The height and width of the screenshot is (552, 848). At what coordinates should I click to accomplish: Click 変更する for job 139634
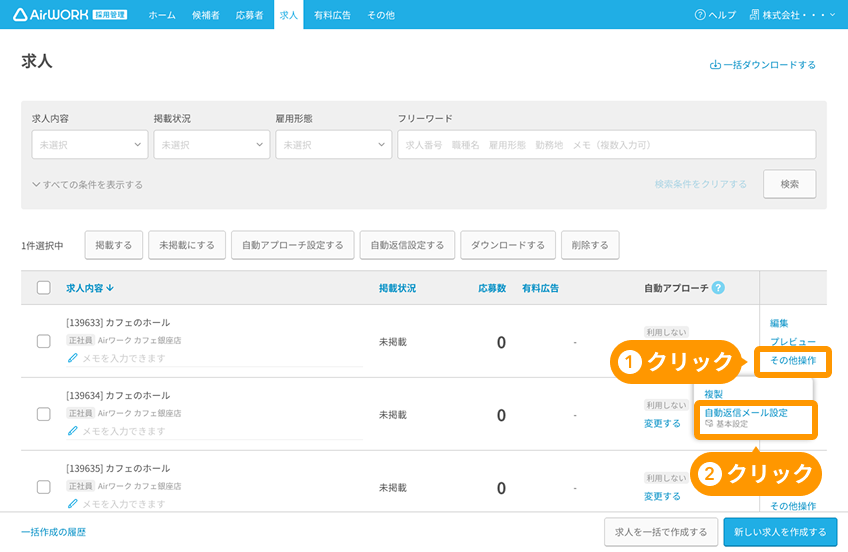(662, 423)
